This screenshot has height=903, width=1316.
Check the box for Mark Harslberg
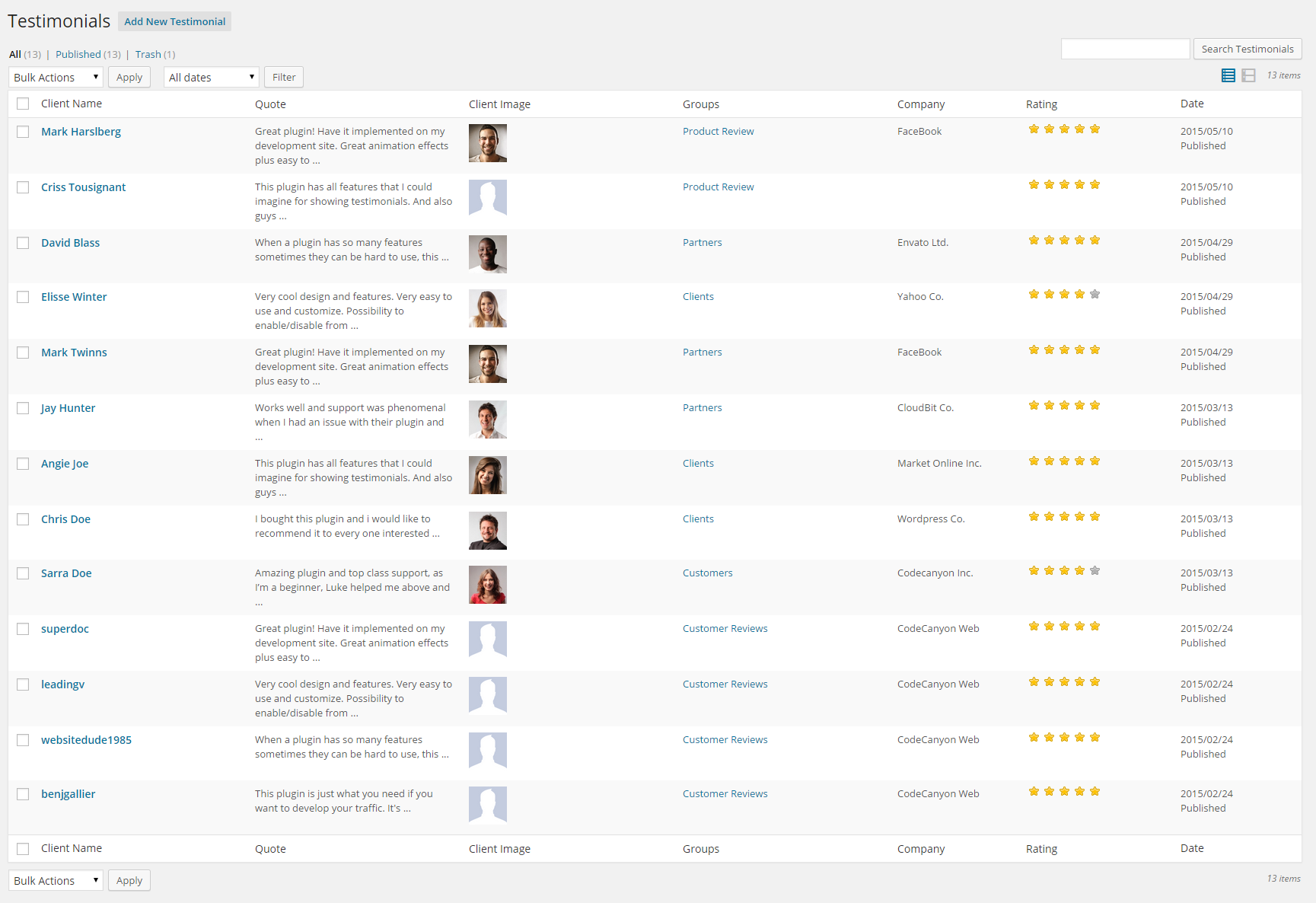pyautogui.click(x=23, y=132)
